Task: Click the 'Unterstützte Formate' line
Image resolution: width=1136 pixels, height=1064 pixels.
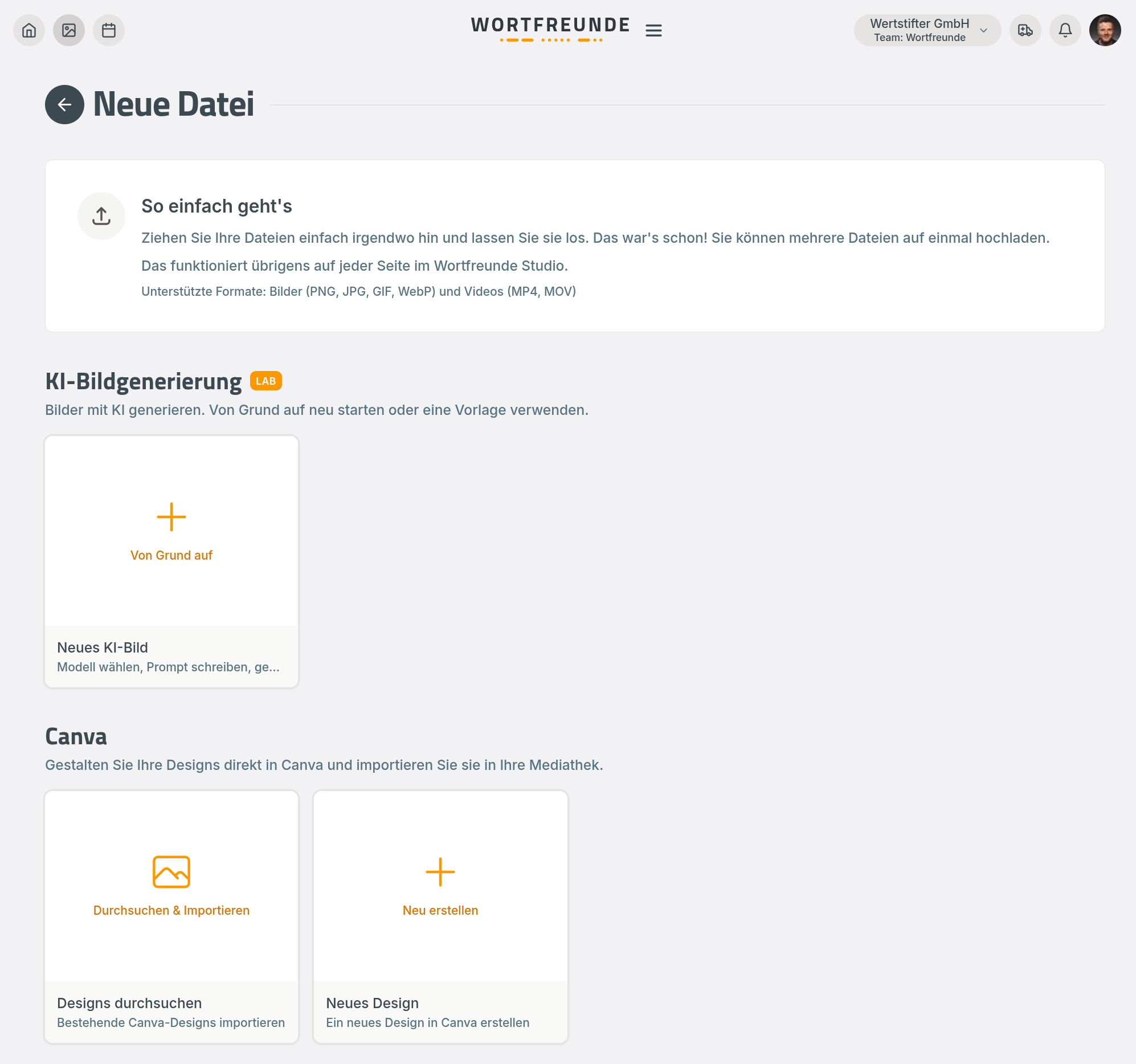Action: [359, 292]
